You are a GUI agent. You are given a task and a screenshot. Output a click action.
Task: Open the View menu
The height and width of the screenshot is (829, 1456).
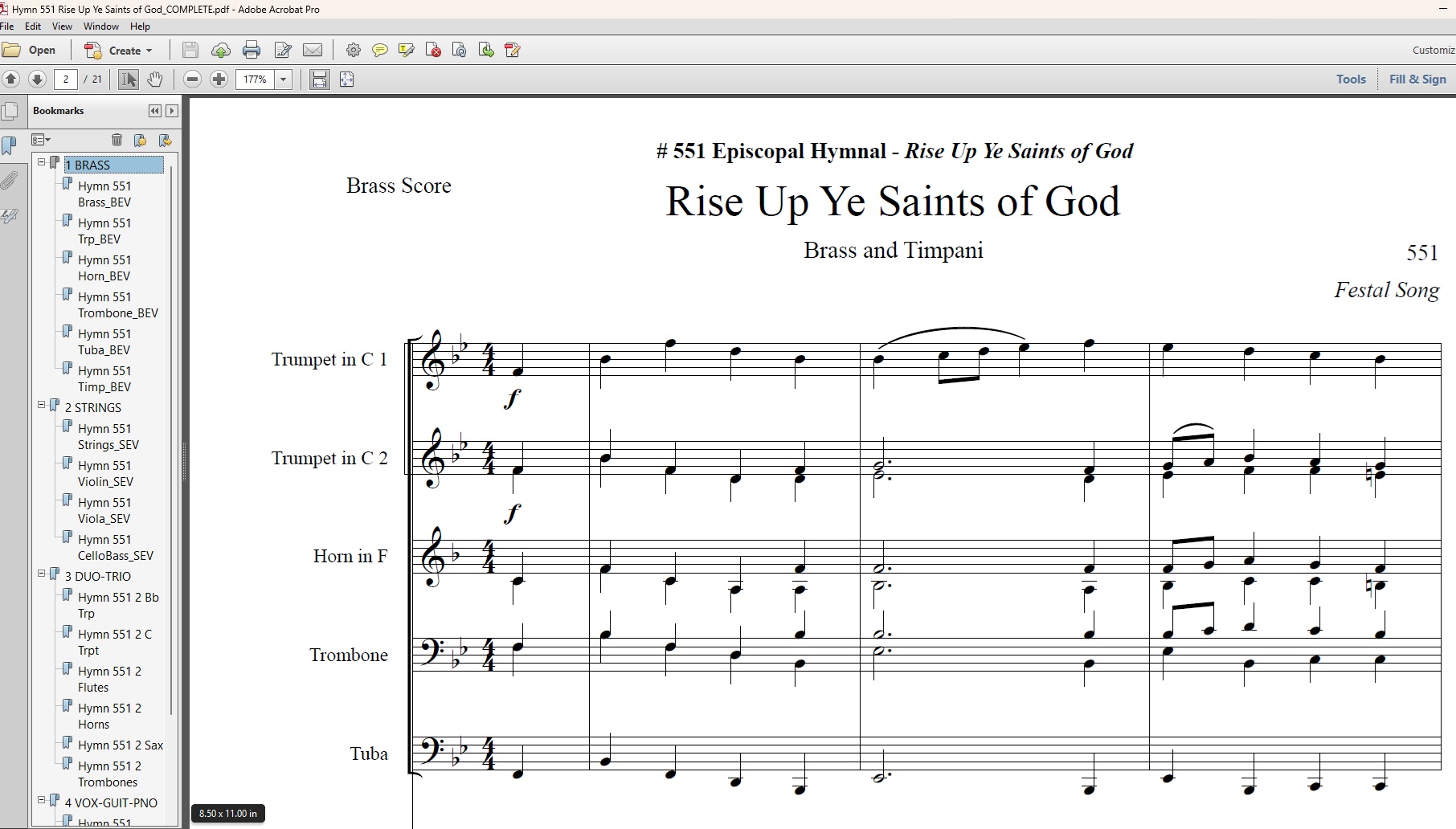62,27
